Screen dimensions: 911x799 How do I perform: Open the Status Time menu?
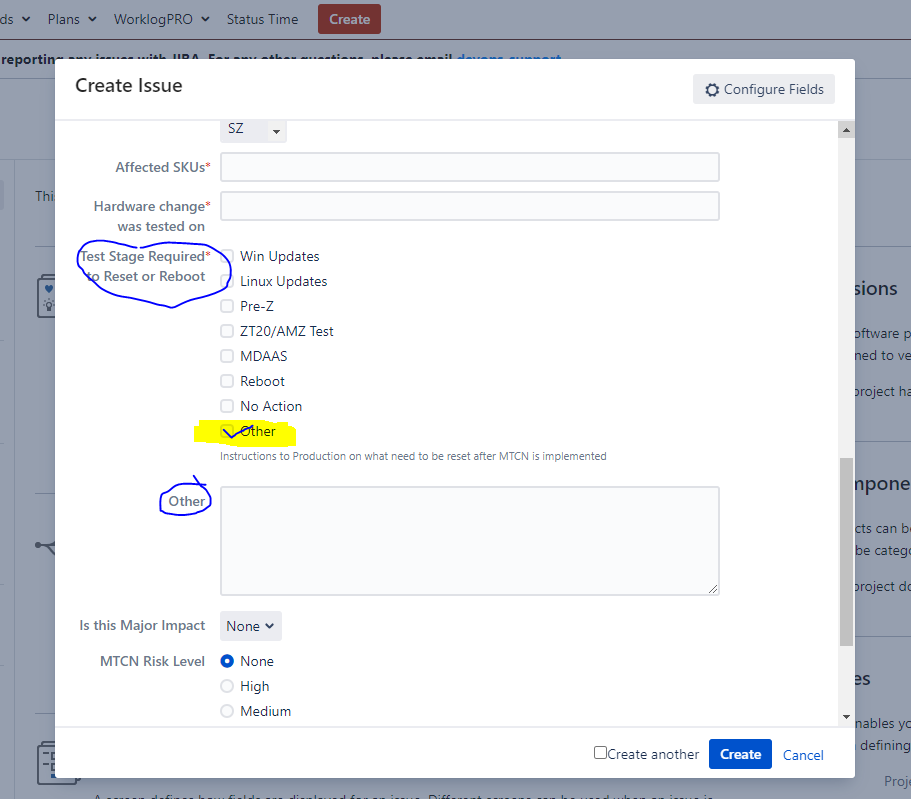262,19
